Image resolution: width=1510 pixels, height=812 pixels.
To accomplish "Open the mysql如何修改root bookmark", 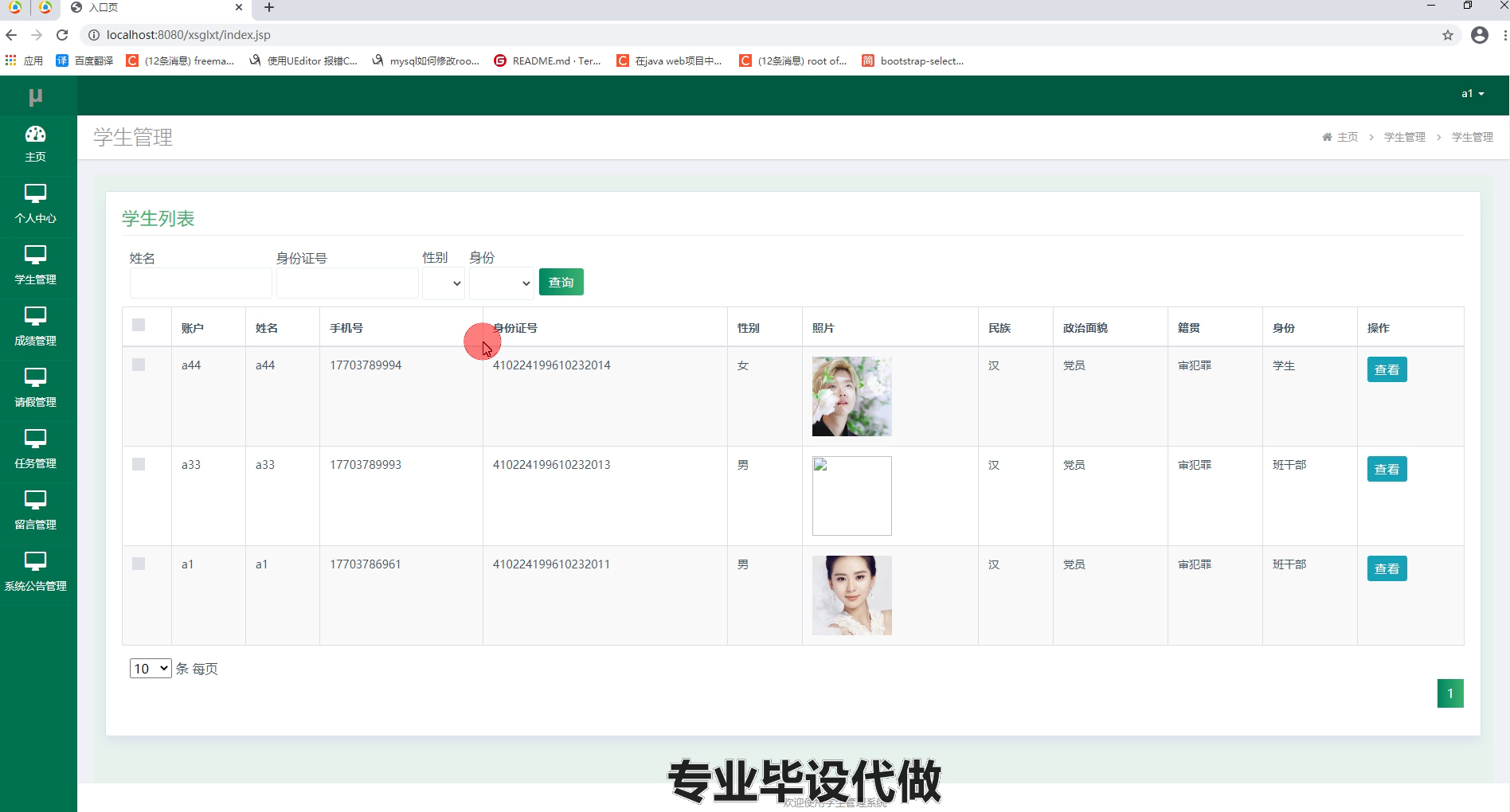I will (x=425, y=61).
